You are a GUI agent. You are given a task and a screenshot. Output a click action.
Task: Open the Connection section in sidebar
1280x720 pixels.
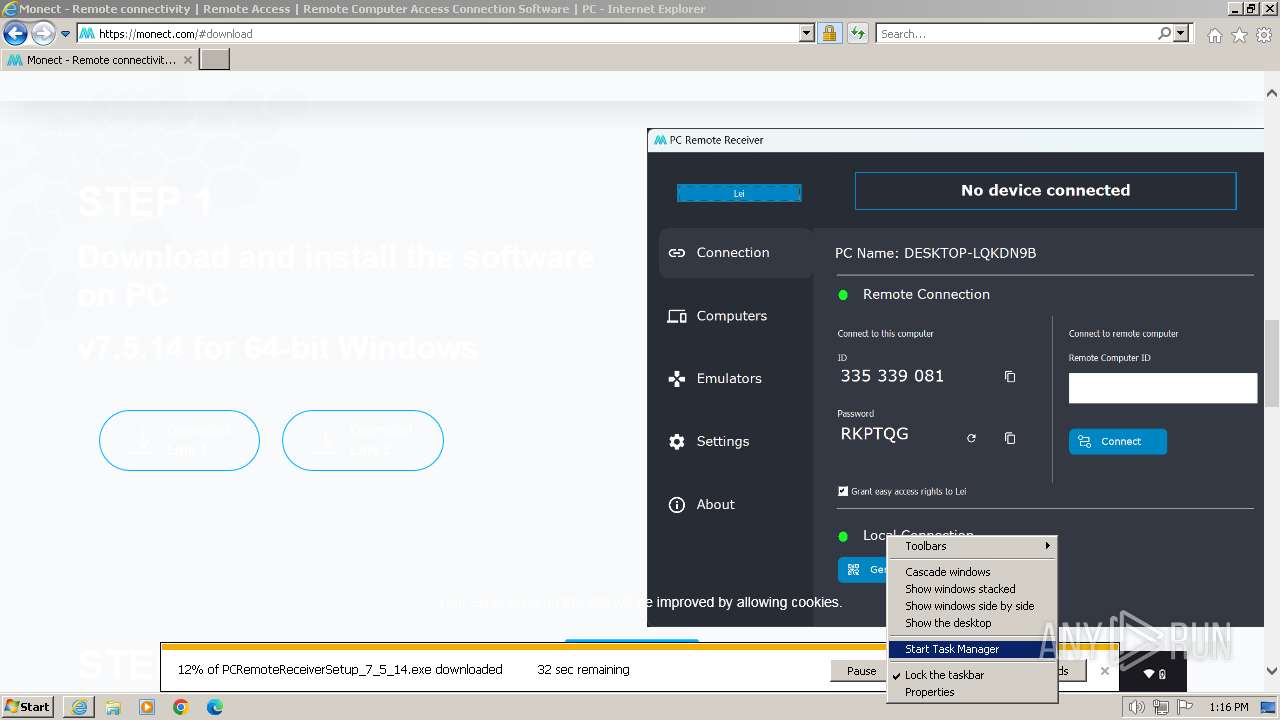click(x=735, y=253)
